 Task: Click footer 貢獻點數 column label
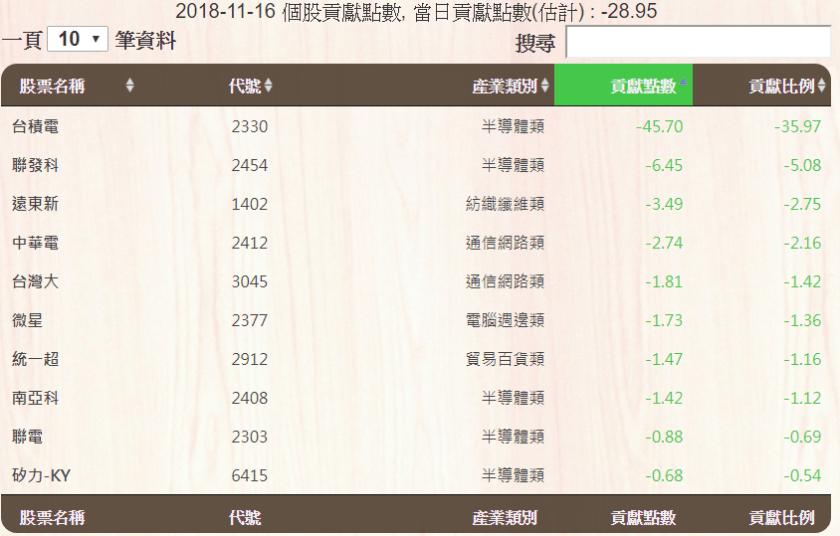tap(643, 518)
